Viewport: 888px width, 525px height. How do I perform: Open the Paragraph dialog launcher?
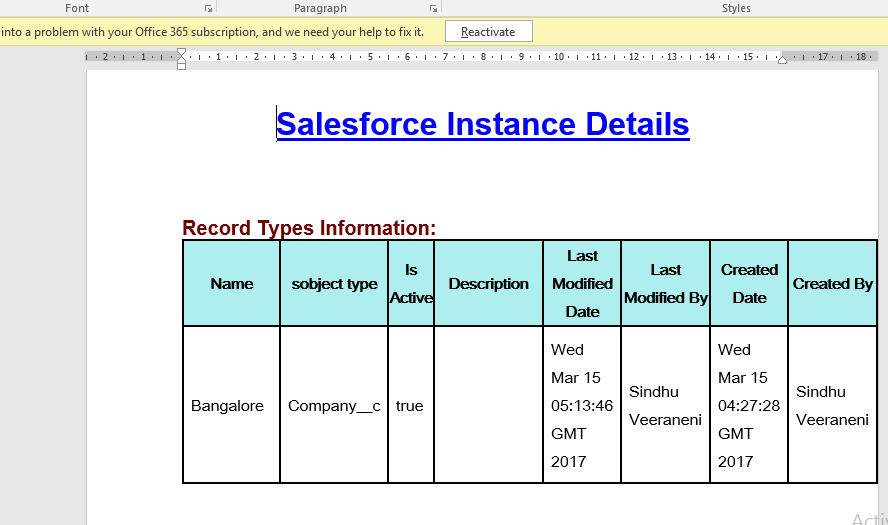[433, 8]
